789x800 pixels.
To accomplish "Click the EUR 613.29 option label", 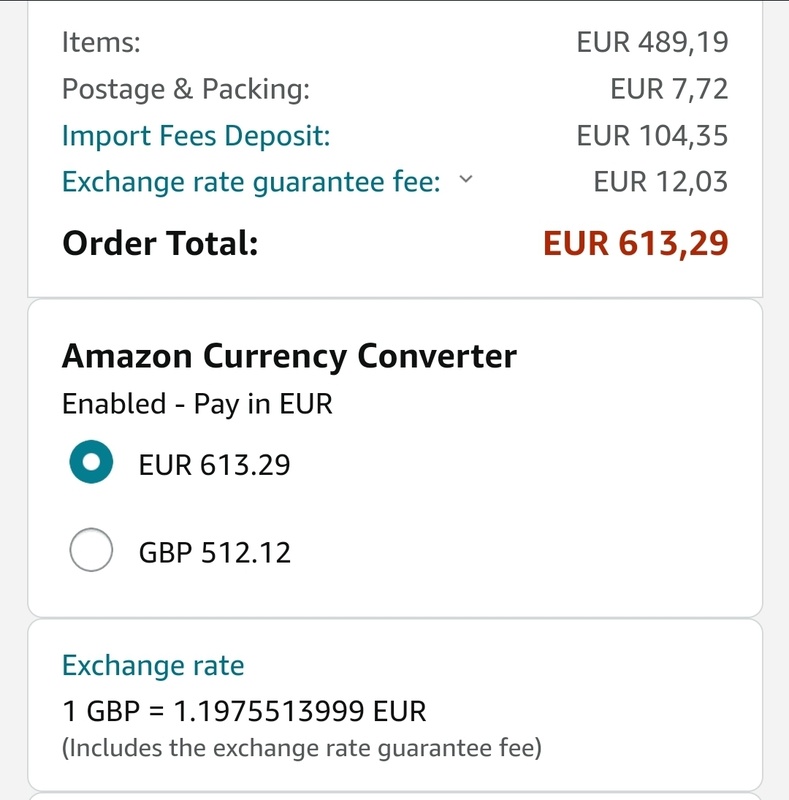I will 214,465.
